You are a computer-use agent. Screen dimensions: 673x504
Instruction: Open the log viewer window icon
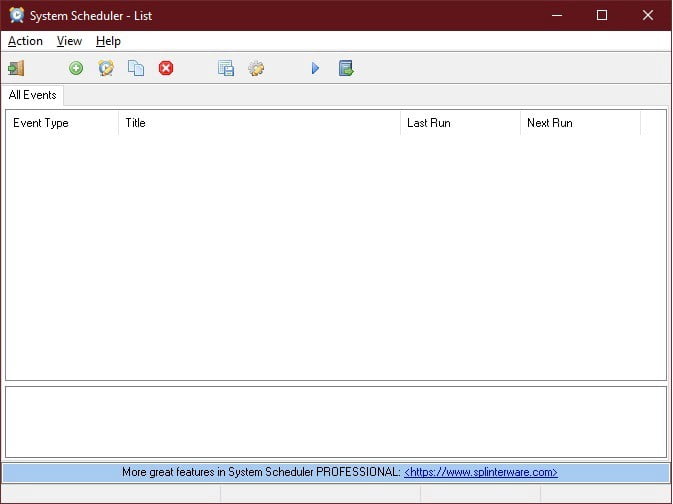(x=226, y=68)
